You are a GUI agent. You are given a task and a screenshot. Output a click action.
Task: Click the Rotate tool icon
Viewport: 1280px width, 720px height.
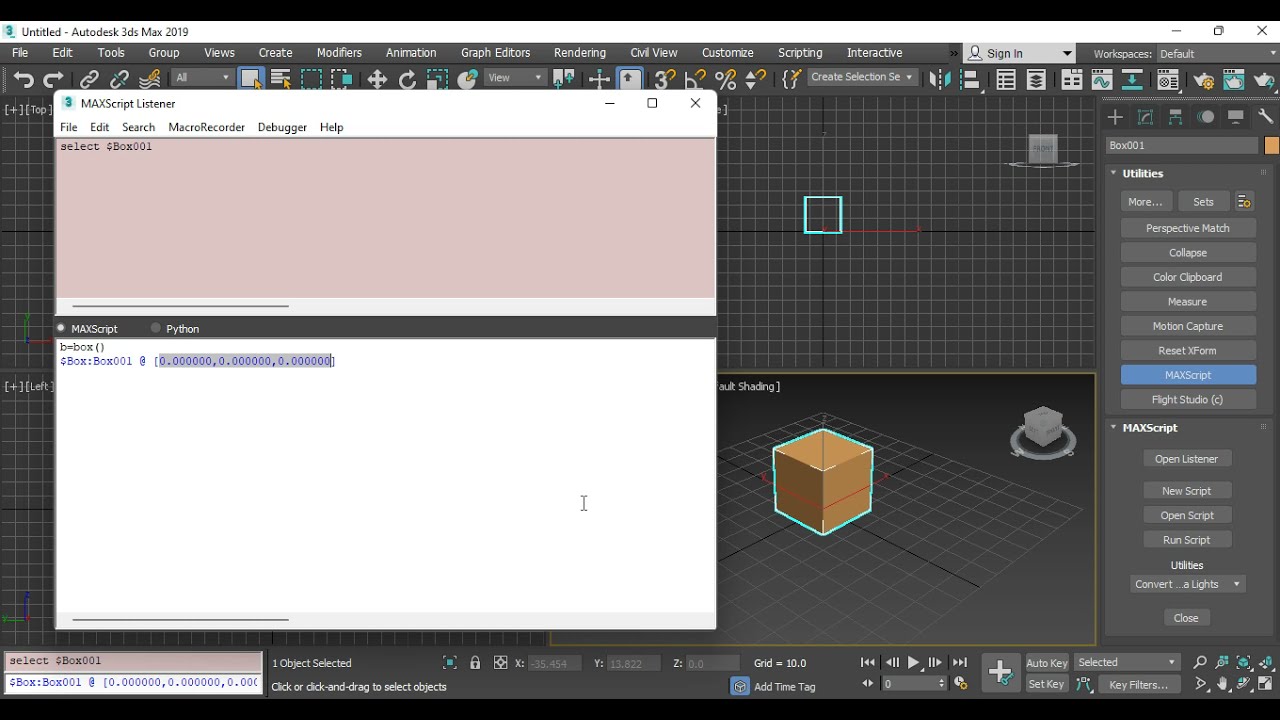coord(407,79)
